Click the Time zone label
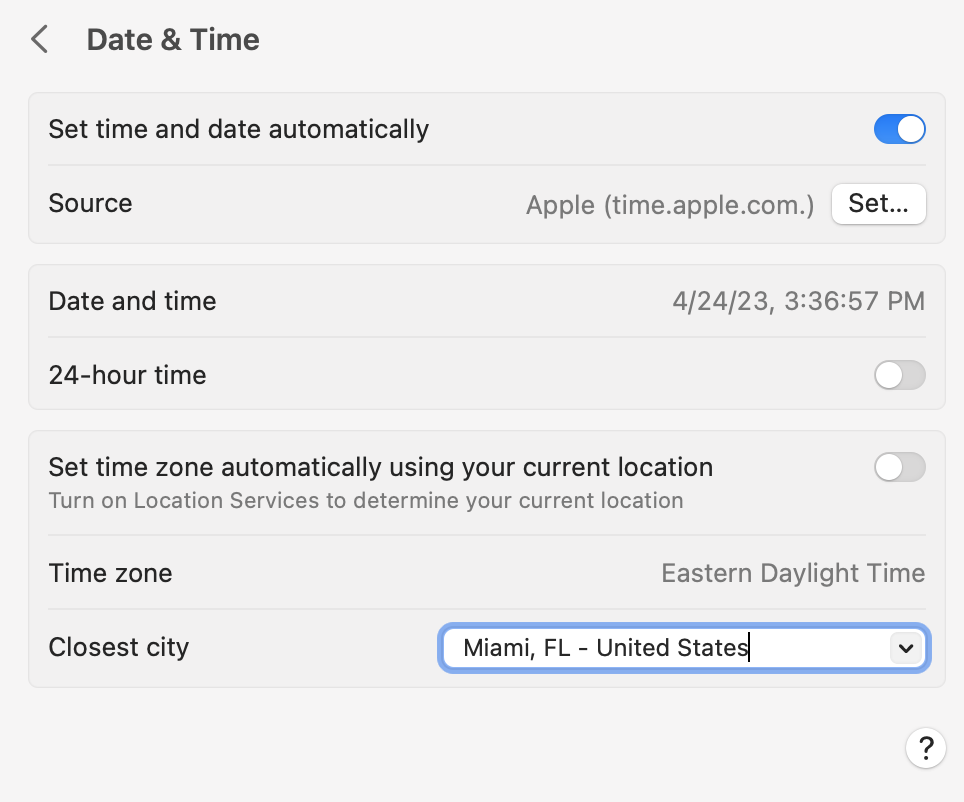The height and width of the screenshot is (802, 964). coord(110,574)
